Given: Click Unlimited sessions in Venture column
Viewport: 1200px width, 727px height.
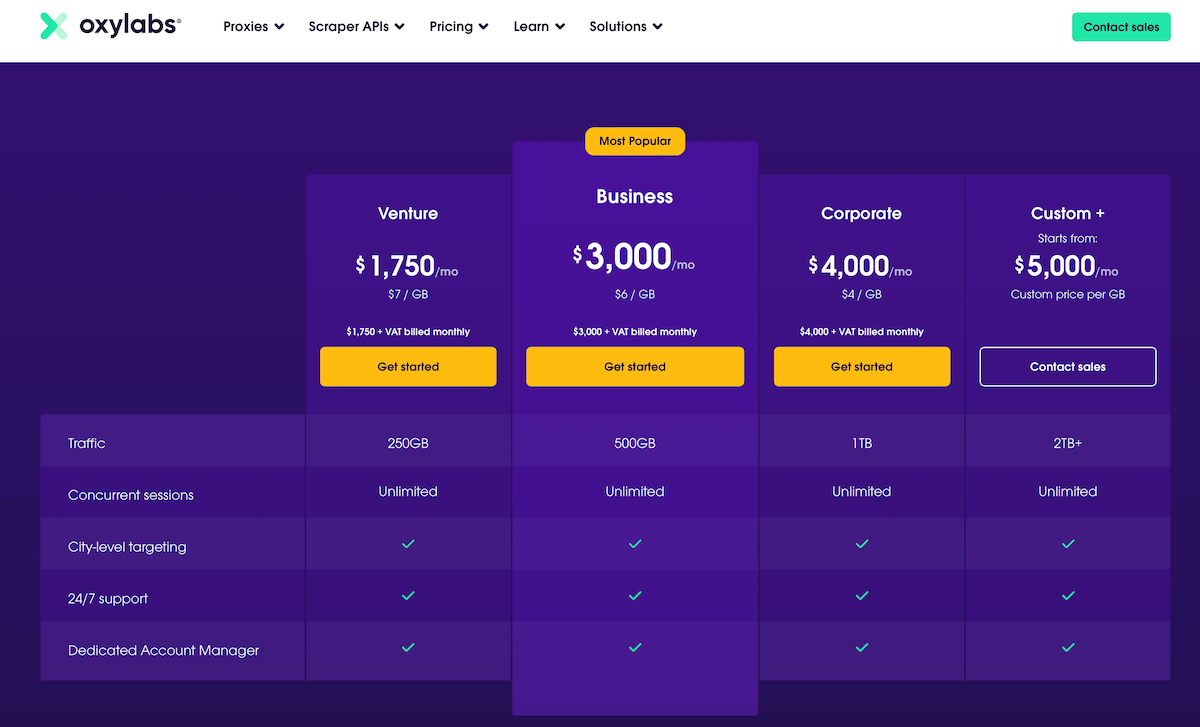Looking at the screenshot, I should click(x=408, y=491).
